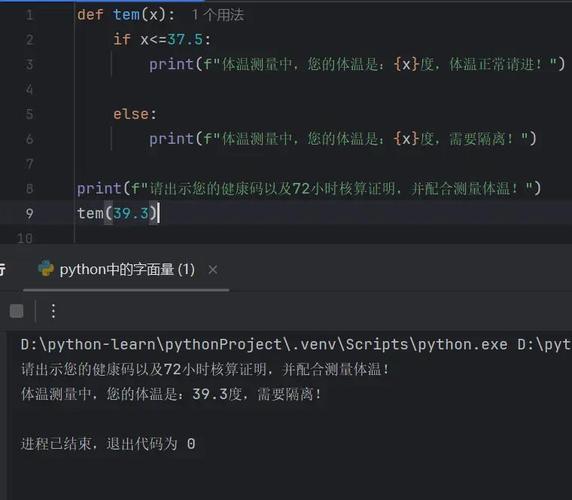Close the python中的字面量 (1) run tab

213,270
